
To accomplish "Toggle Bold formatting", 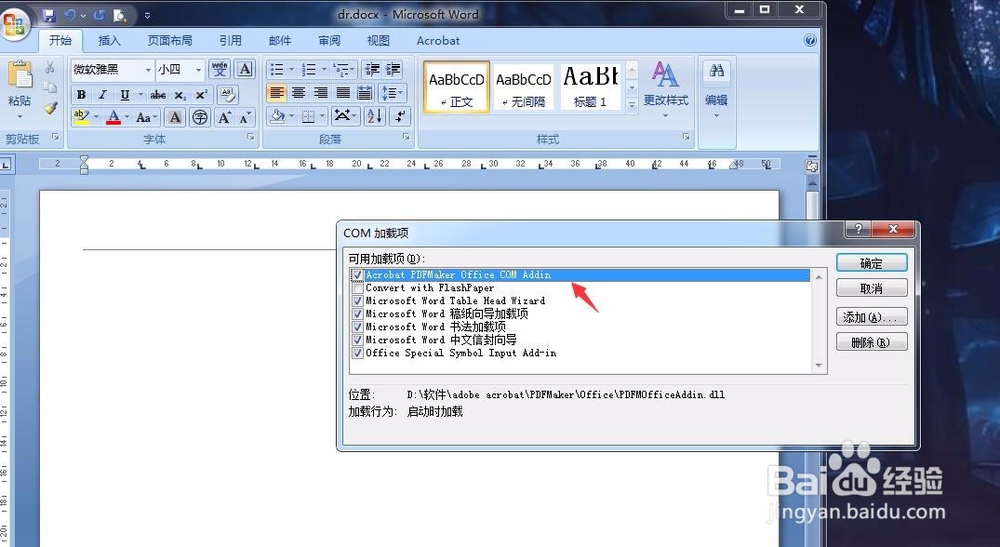I will 81,94.
